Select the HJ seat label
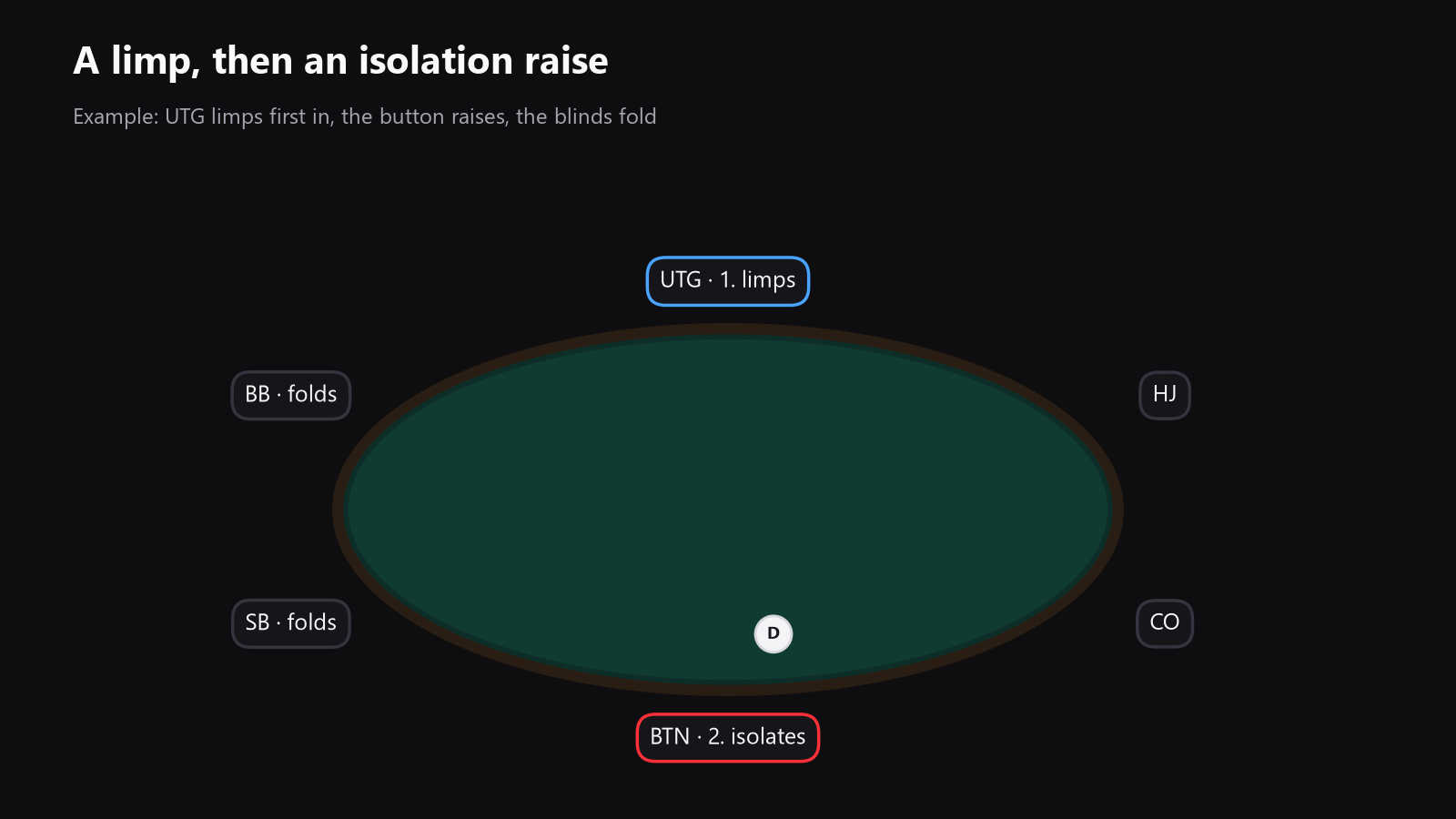 (1165, 395)
